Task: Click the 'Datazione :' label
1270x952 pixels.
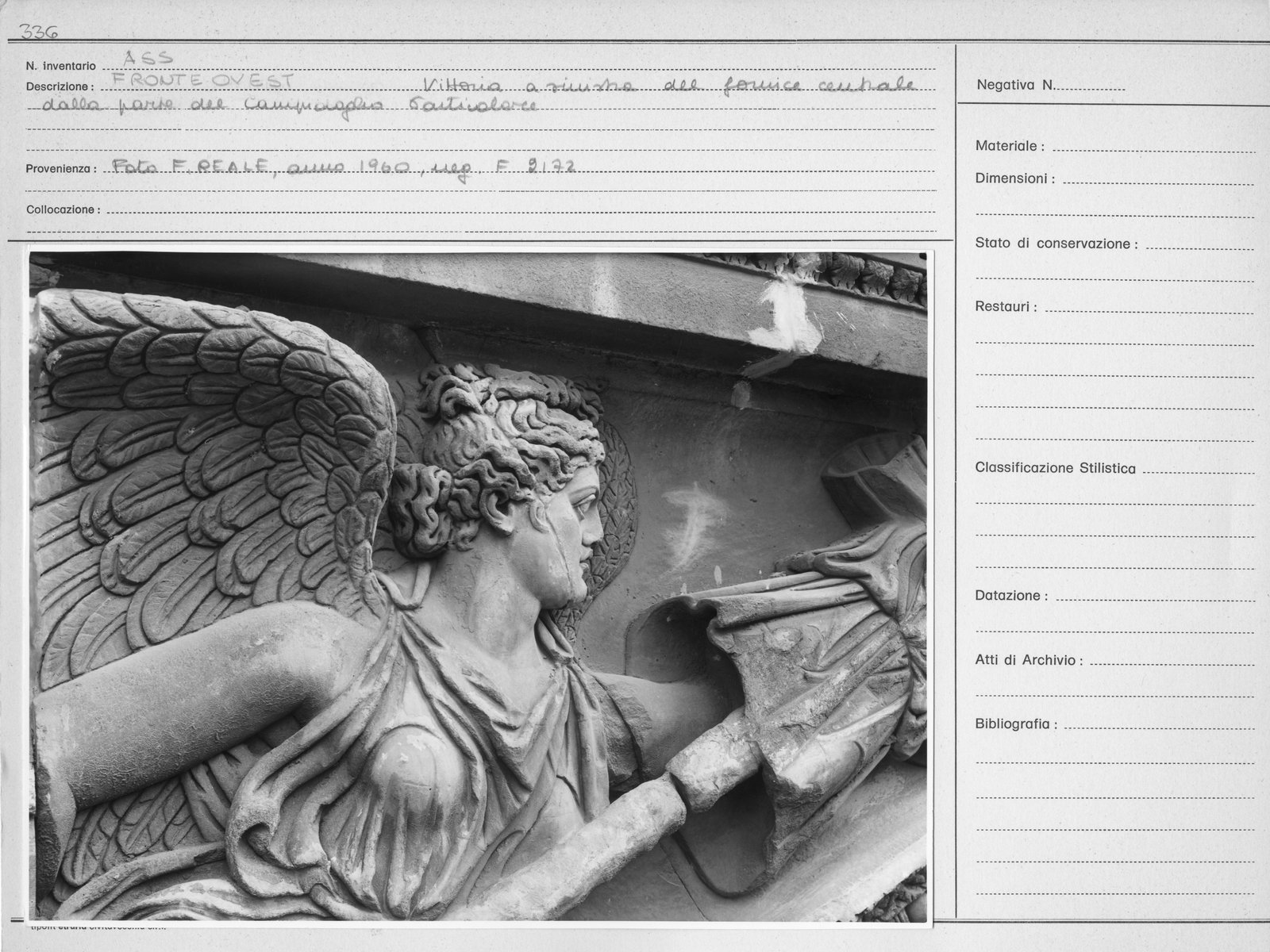Action: click(1011, 596)
